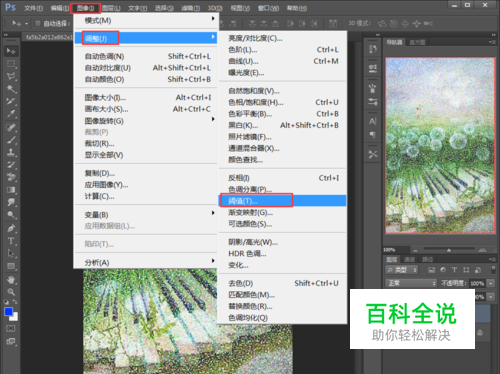The width and height of the screenshot is (500, 374).
Task: Select the Polygonal Lasso tool
Action: coord(11,76)
